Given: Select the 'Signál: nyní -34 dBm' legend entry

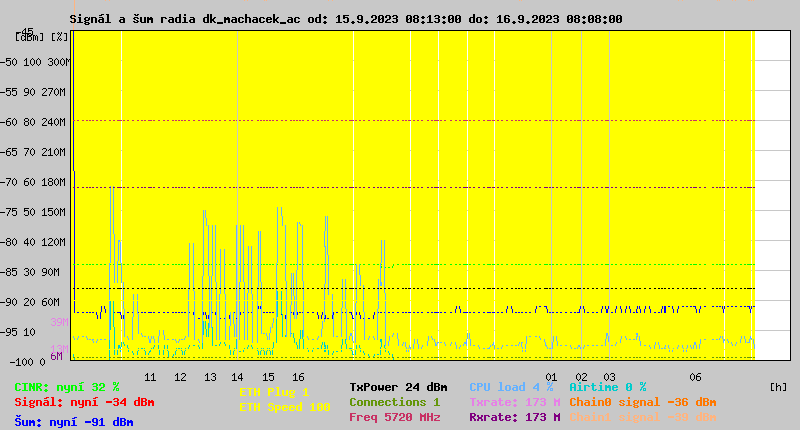Looking at the screenshot, I should [84, 402].
